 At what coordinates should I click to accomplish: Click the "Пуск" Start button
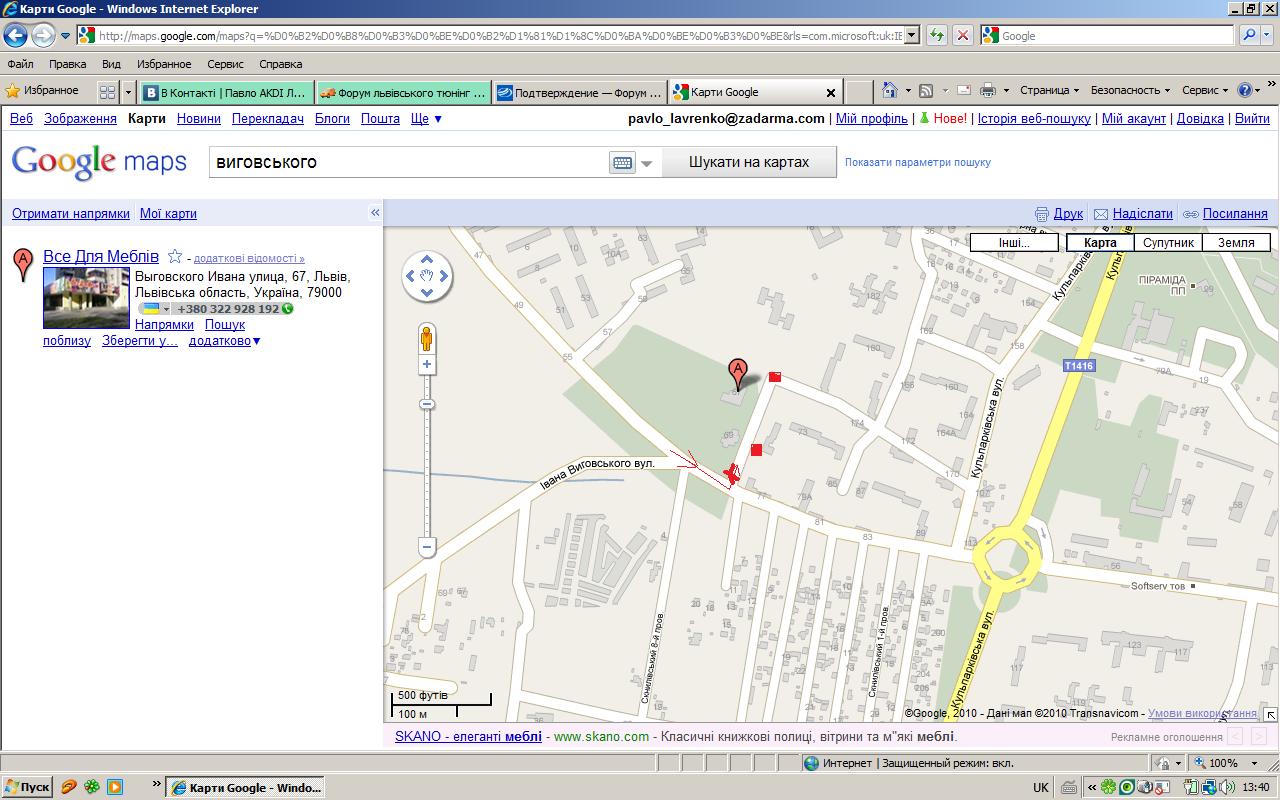27,787
